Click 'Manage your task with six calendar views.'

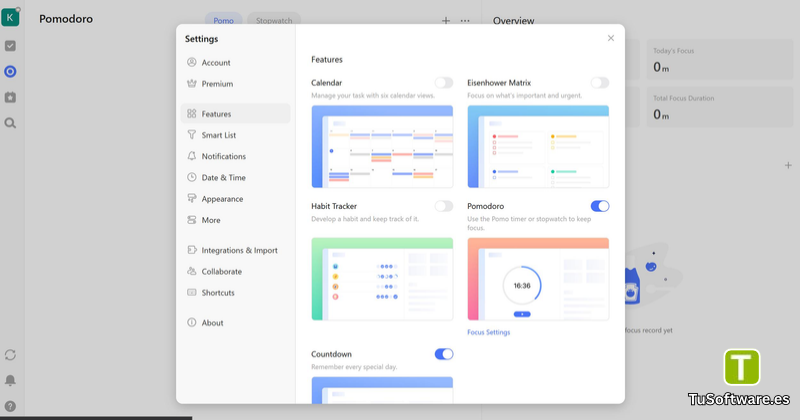373,95
